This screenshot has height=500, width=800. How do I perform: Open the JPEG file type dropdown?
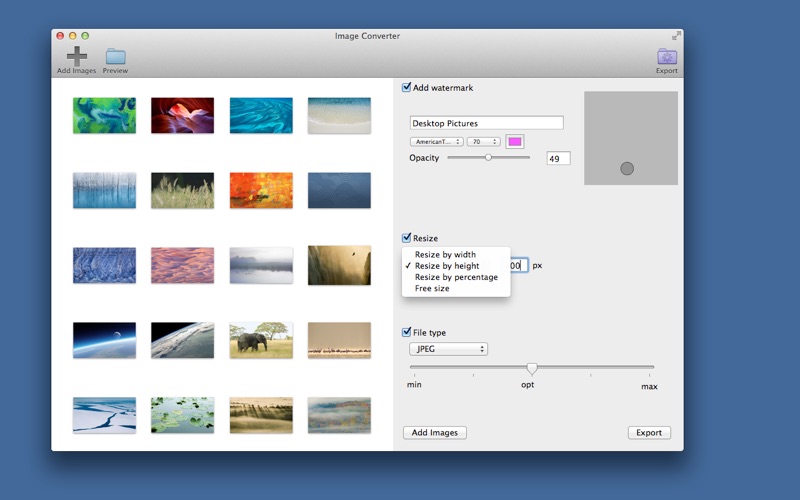point(448,349)
